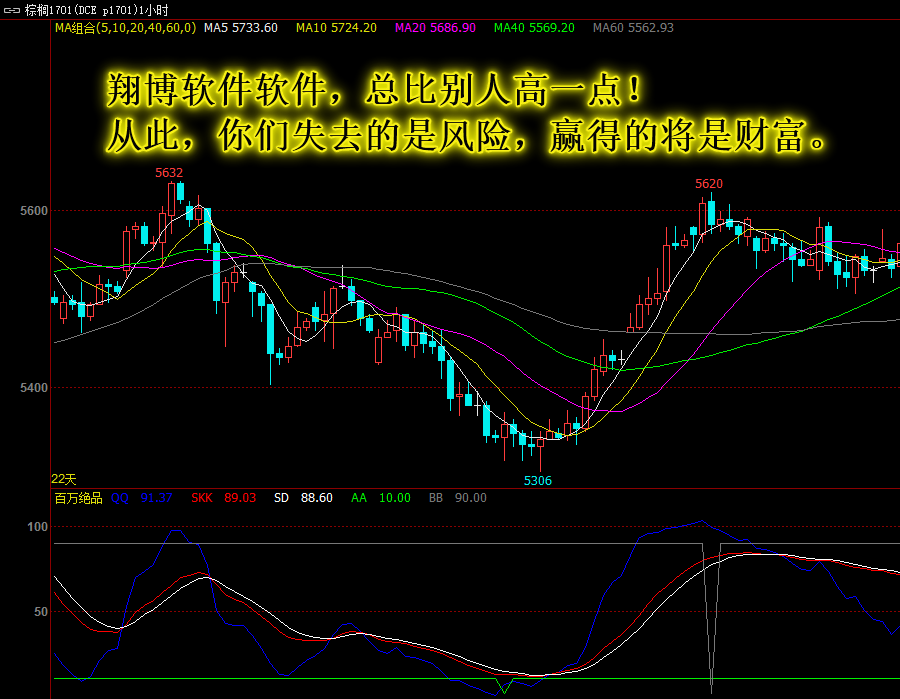Open the MA组合(5,10,20,40,60,0) indicator label

tap(125, 28)
